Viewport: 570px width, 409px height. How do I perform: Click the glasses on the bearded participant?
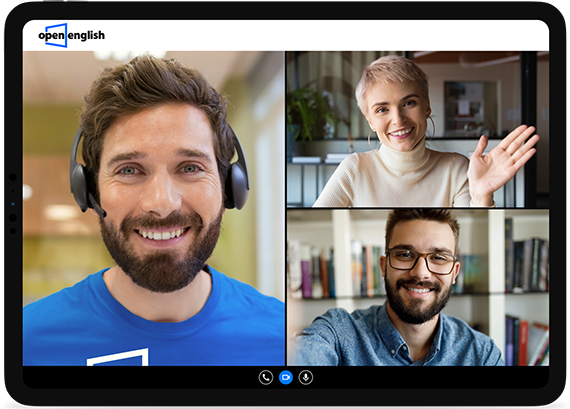(422, 260)
